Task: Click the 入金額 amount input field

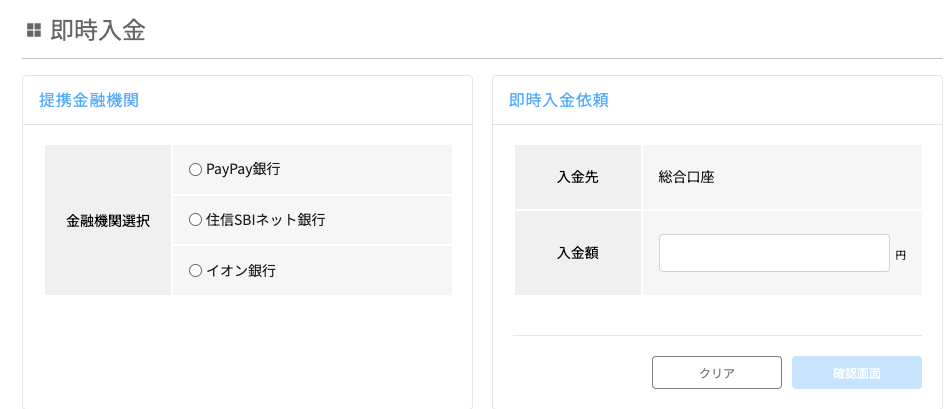Action: [x=774, y=253]
